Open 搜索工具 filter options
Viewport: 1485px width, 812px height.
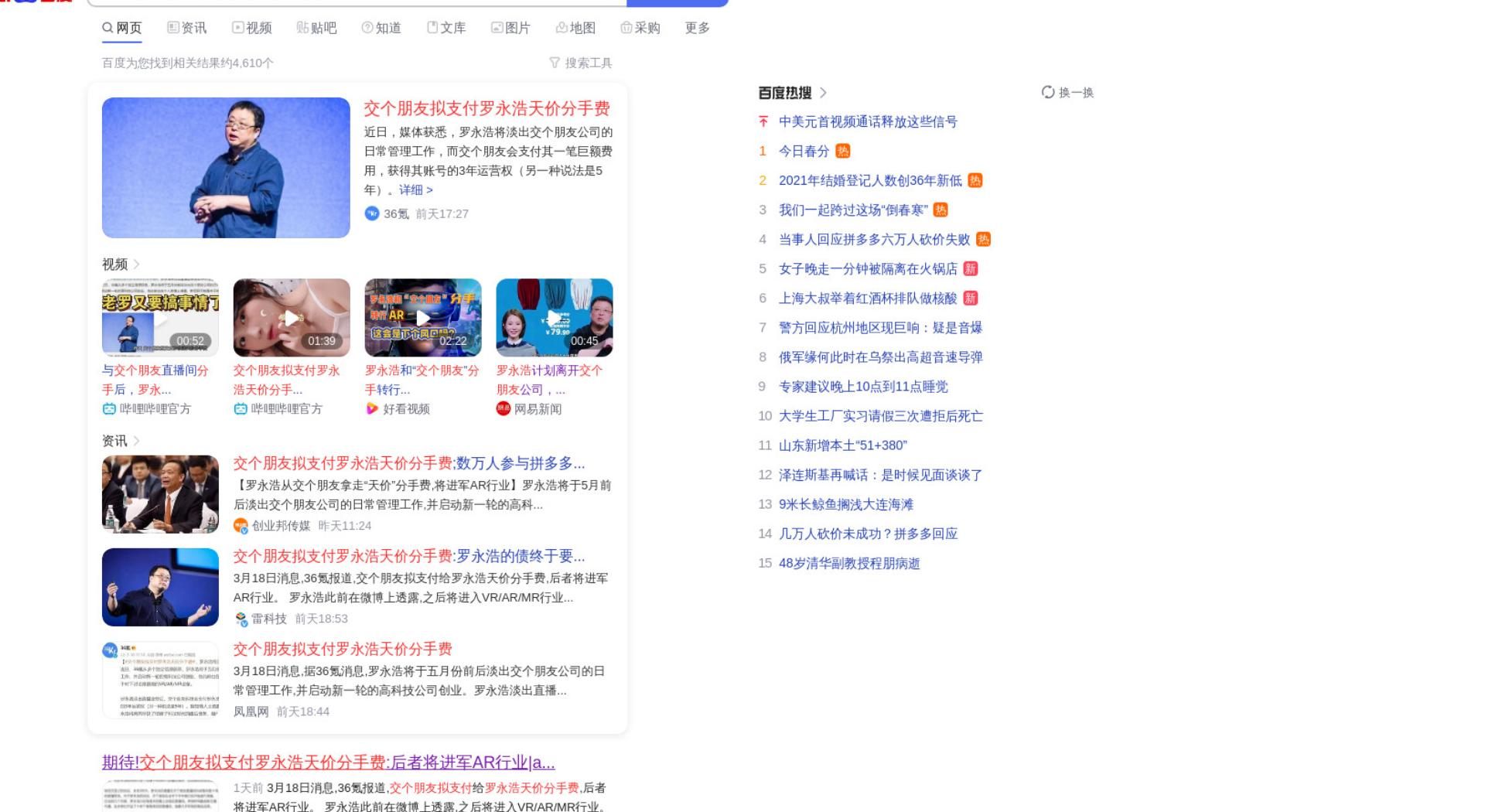pyautogui.click(x=581, y=63)
